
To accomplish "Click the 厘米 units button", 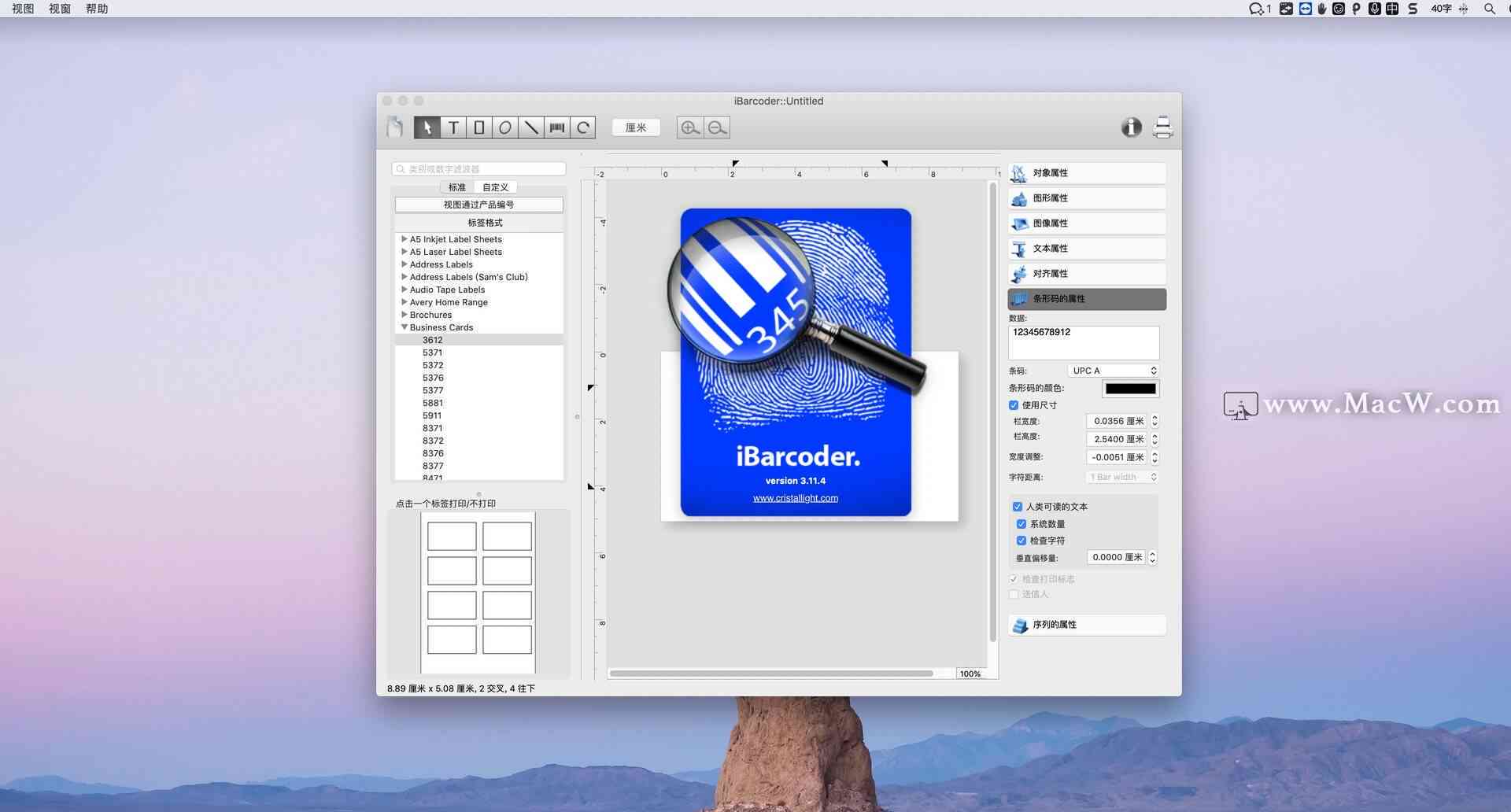I will pyautogui.click(x=636, y=127).
